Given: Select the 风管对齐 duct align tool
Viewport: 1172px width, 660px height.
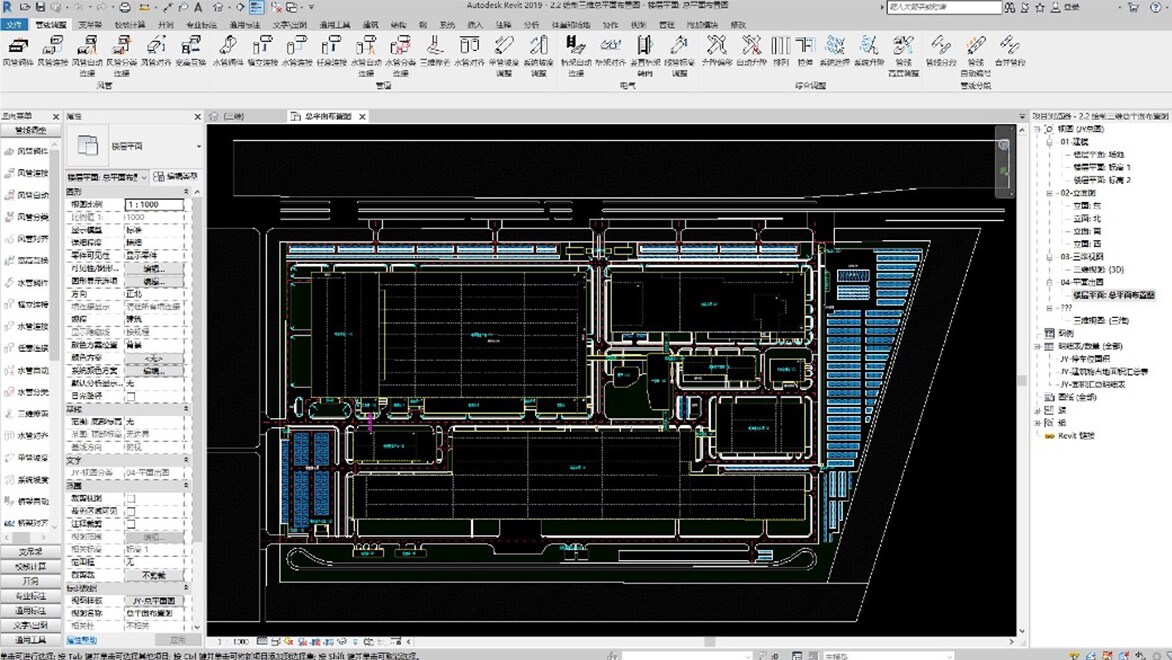Looking at the screenshot, I should coord(155,51).
